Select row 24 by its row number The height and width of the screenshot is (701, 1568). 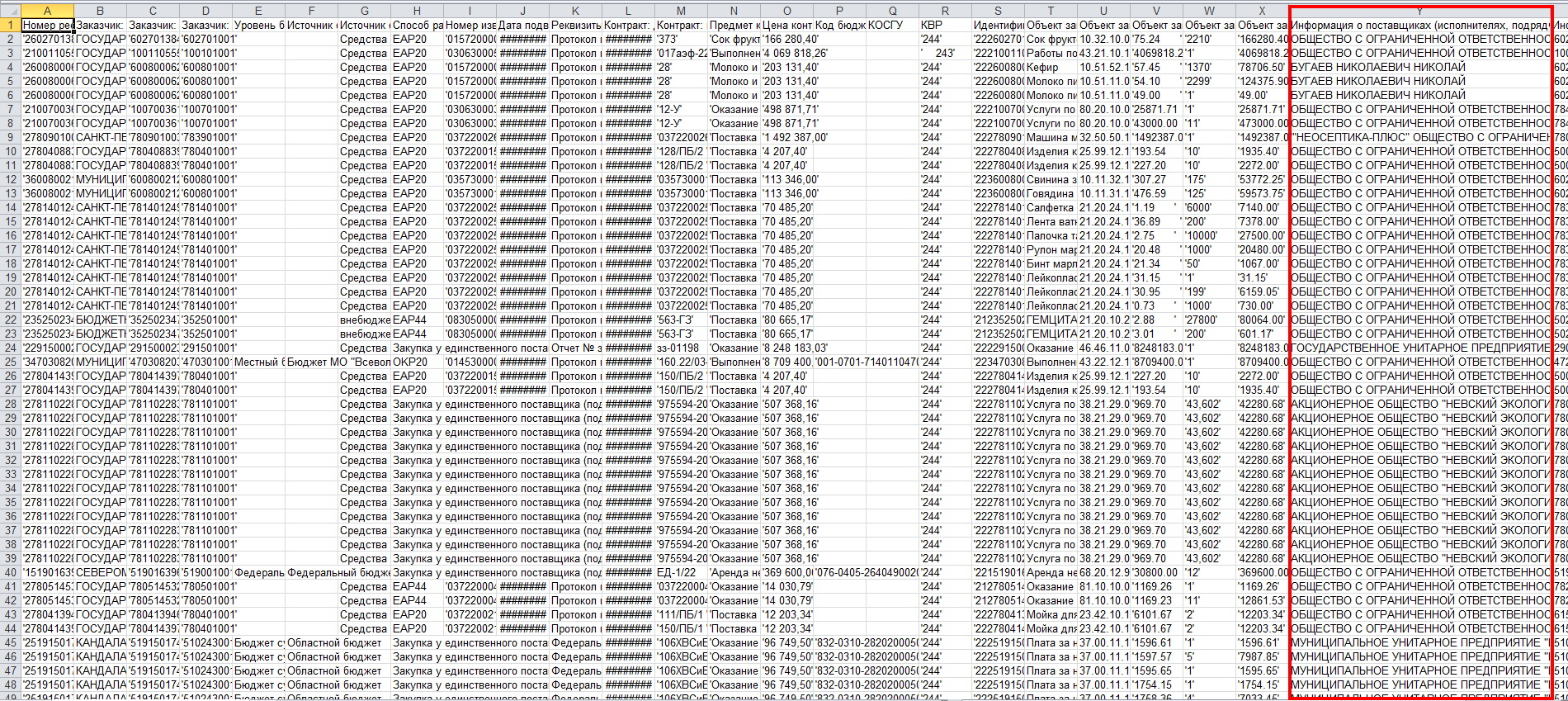click(10, 348)
